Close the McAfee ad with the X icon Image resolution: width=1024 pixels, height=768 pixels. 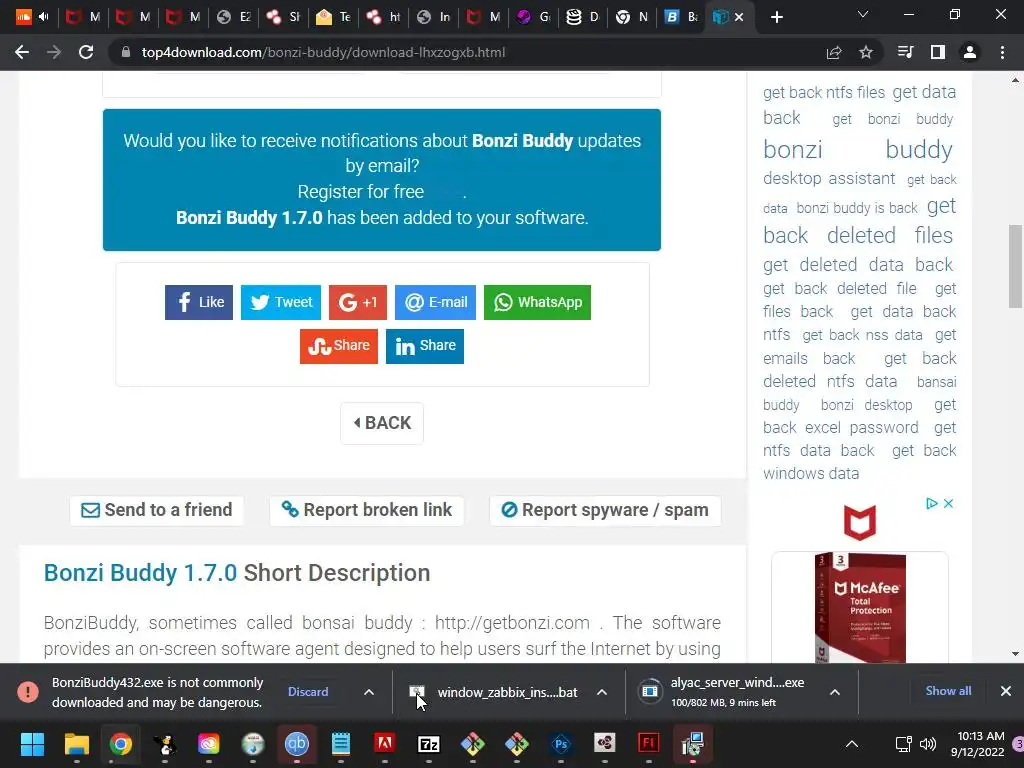(948, 504)
